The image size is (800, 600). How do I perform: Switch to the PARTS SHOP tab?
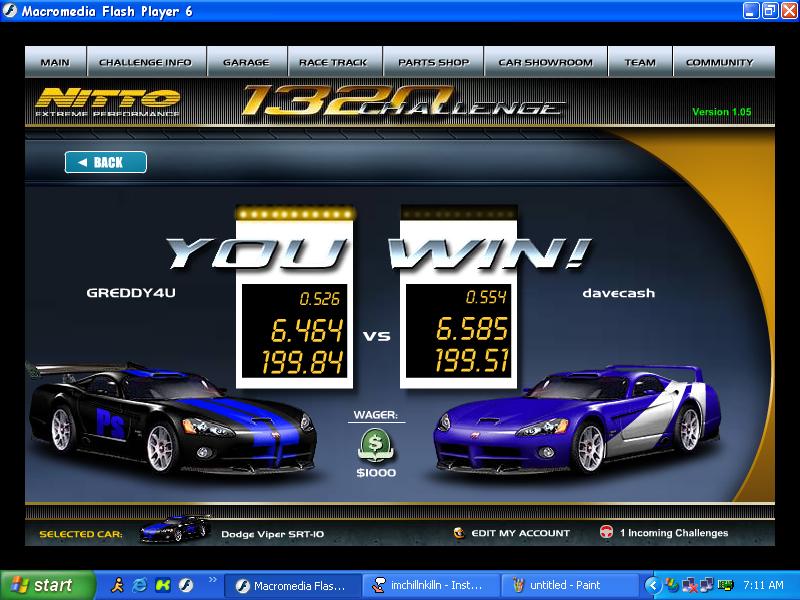(x=433, y=62)
